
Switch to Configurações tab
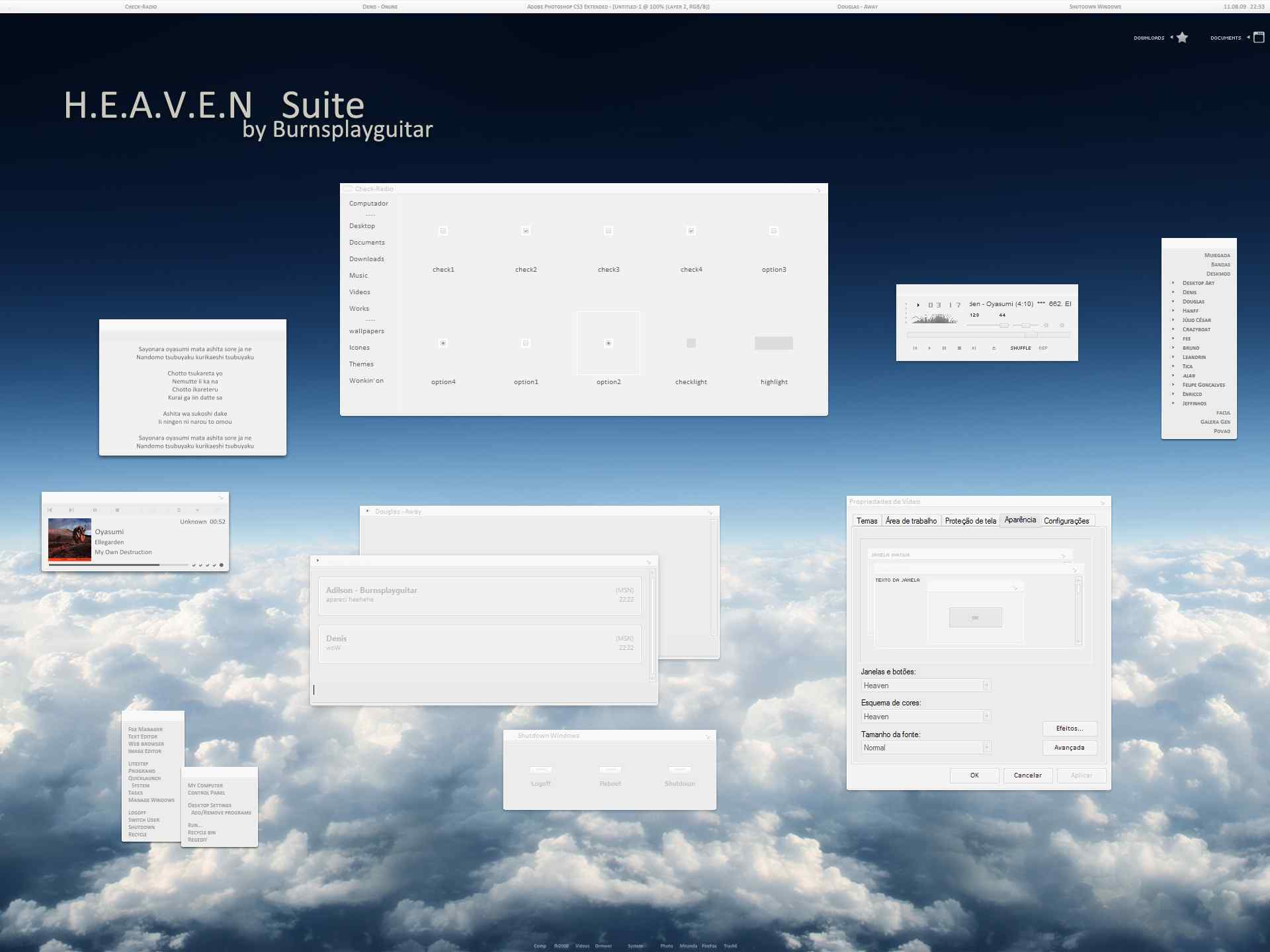click(1066, 521)
